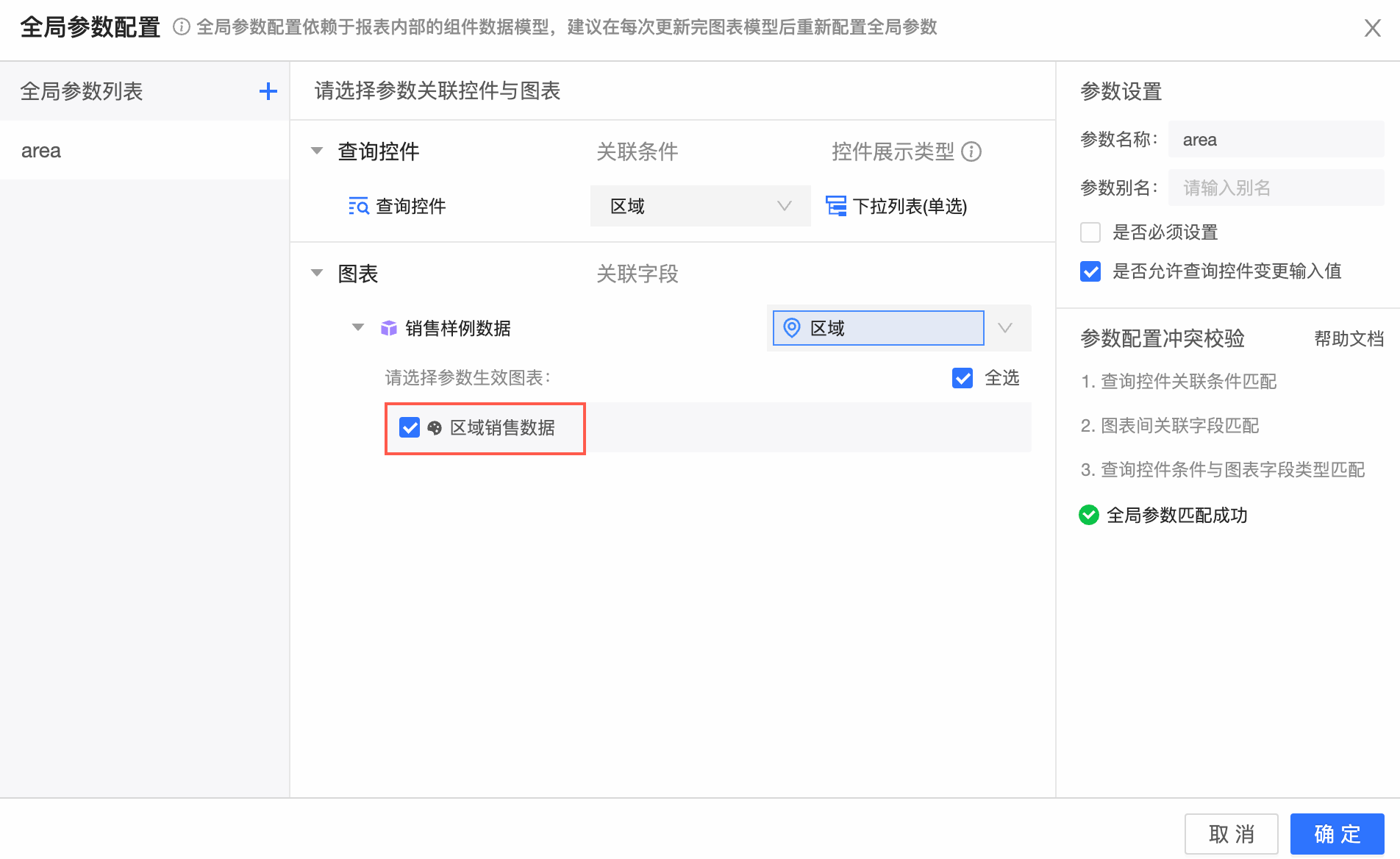This screenshot has width=1400, height=859.
Task: Click the info icon beside 控件展示类型
Action: pos(971,152)
